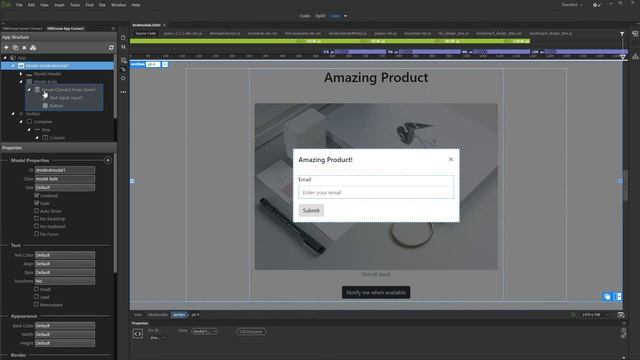Click the modal ID input field
The image size is (640, 360).
(x=65, y=170)
